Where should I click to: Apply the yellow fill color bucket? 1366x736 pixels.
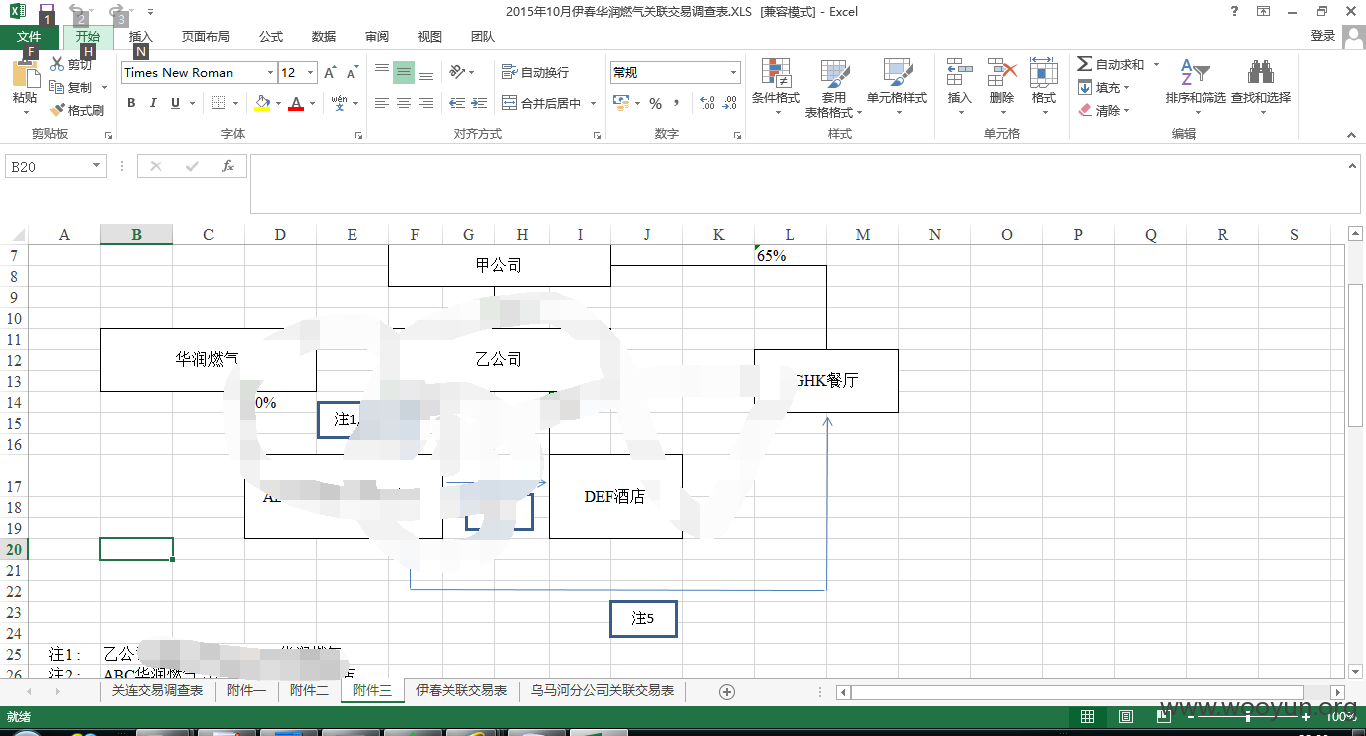point(262,103)
